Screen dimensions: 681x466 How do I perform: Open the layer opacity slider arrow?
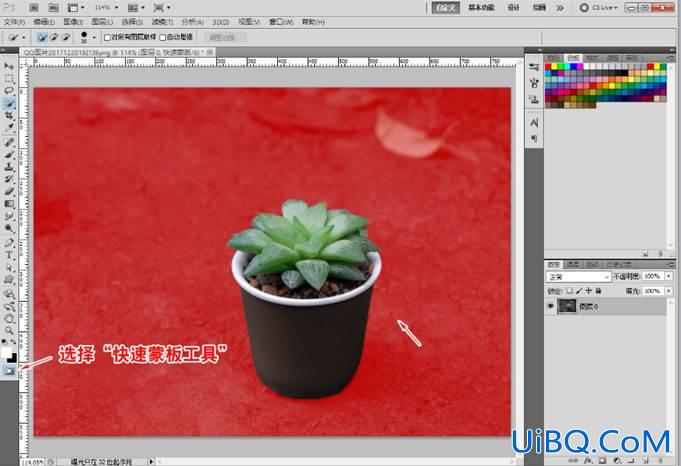669,276
